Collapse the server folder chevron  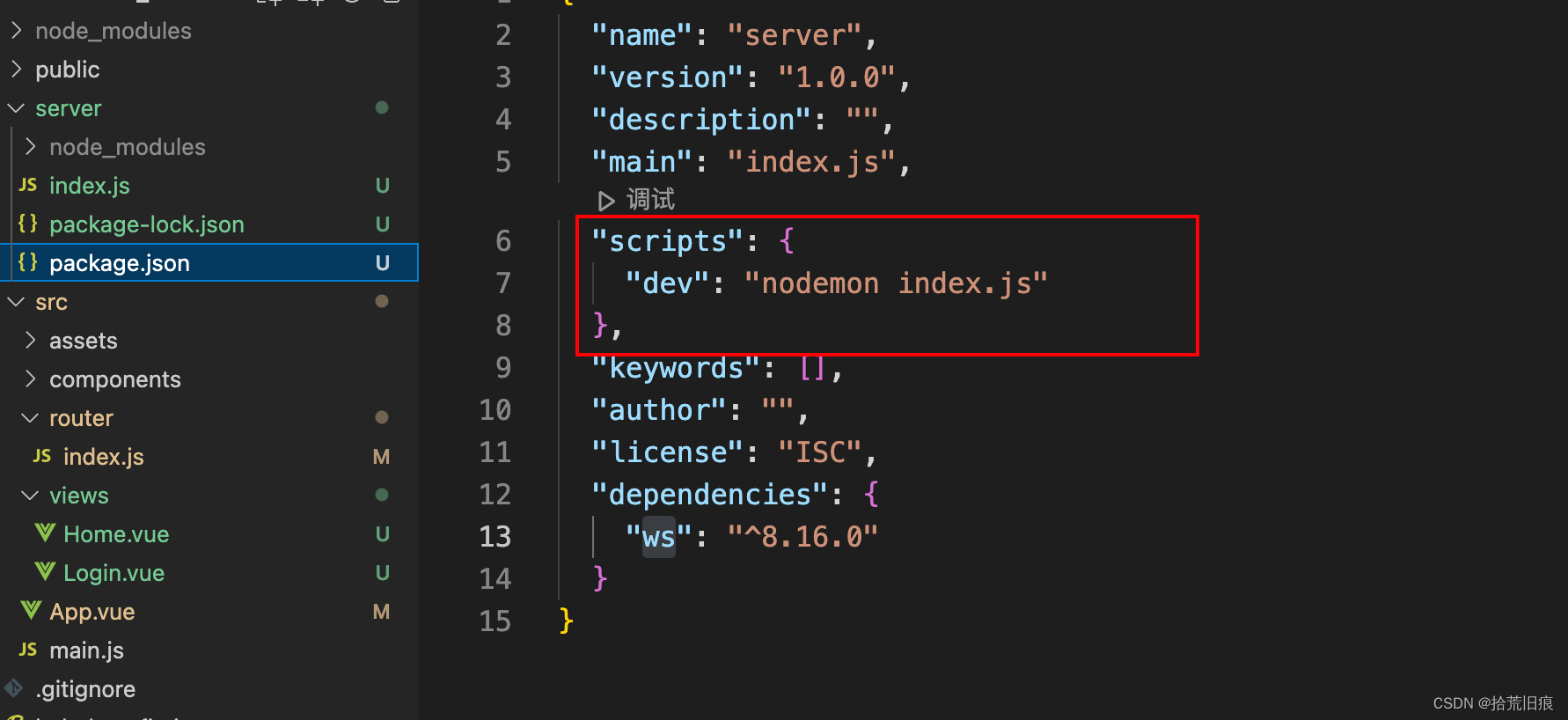pos(17,107)
